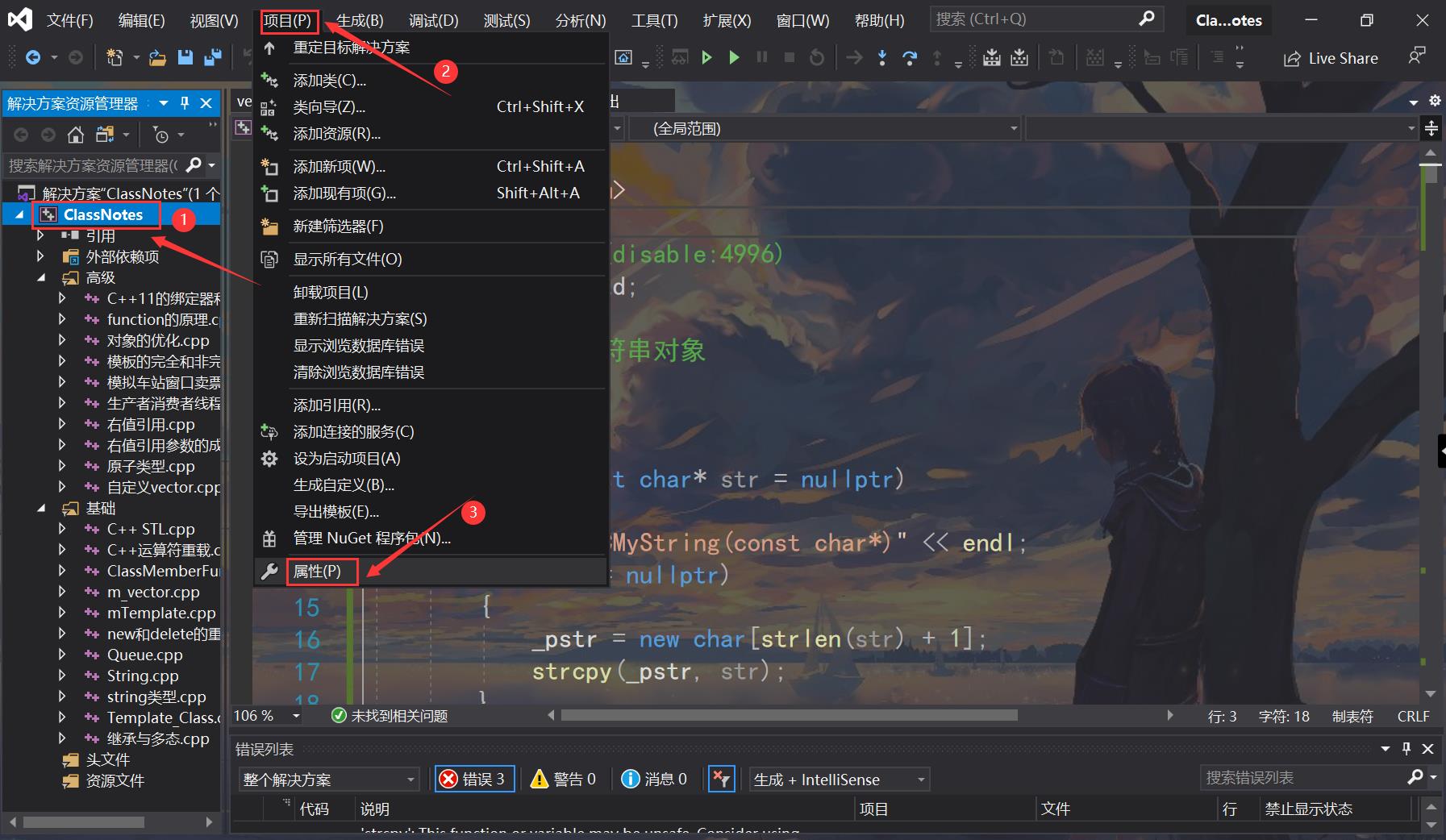Image resolution: width=1446 pixels, height=840 pixels.
Task: Expand the 外部依赖项 node
Action: tap(40, 256)
